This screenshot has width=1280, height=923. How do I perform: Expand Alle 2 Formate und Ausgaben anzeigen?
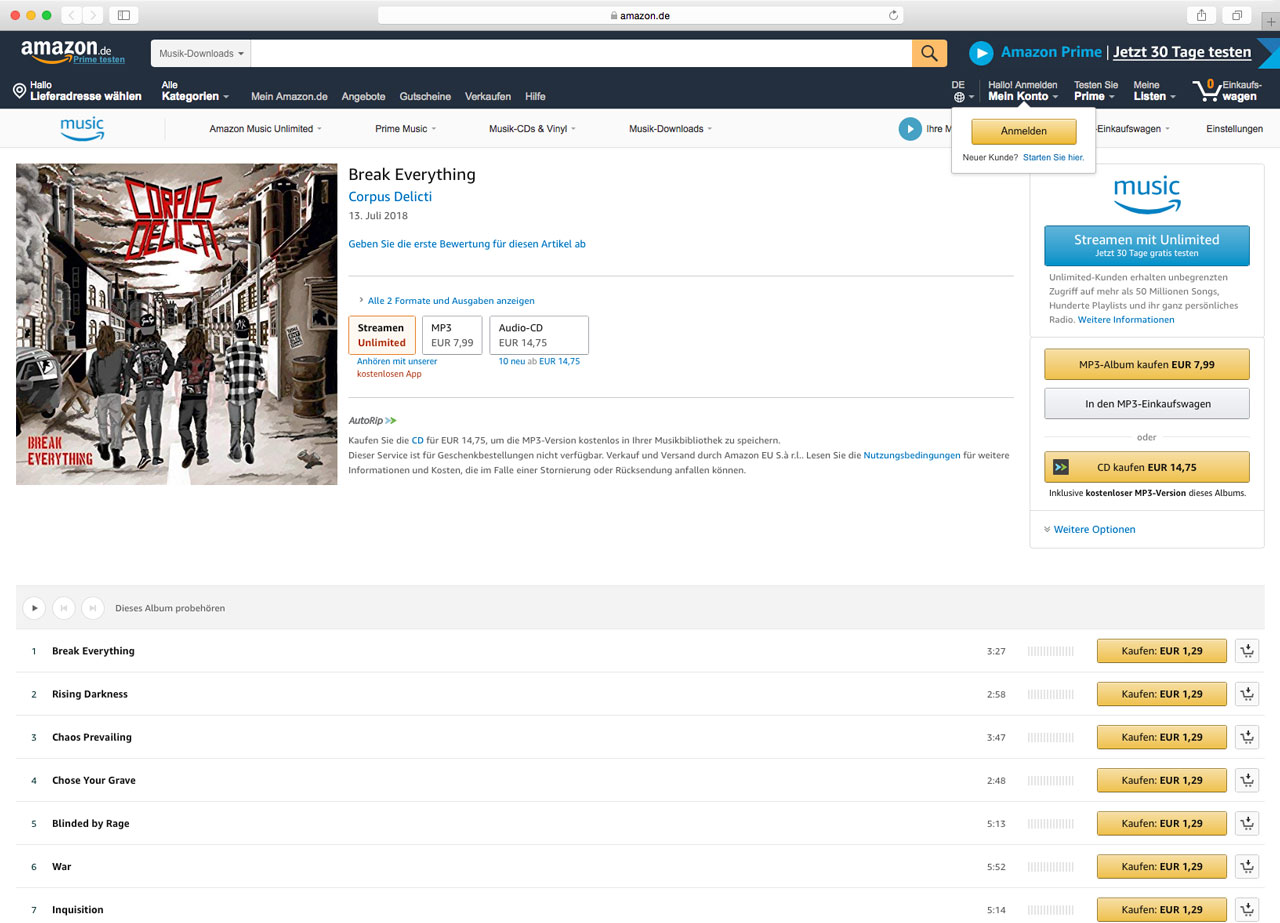pos(446,300)
